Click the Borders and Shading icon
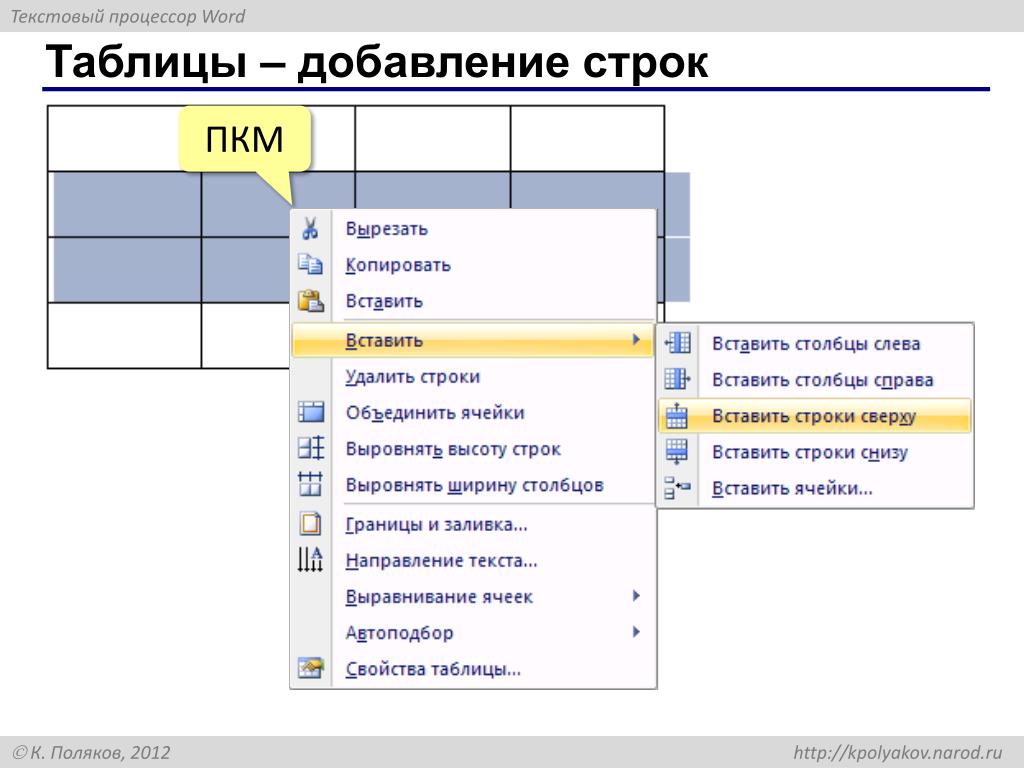1024x768 pixels. click(x=310, y=524)
